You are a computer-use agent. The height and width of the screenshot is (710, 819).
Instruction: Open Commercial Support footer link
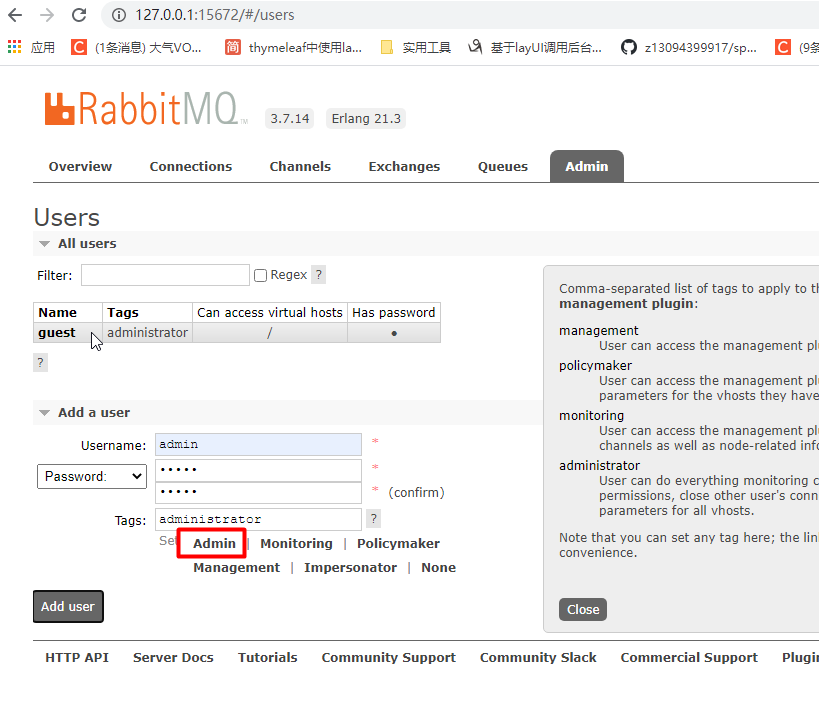[x=689, y=657]
